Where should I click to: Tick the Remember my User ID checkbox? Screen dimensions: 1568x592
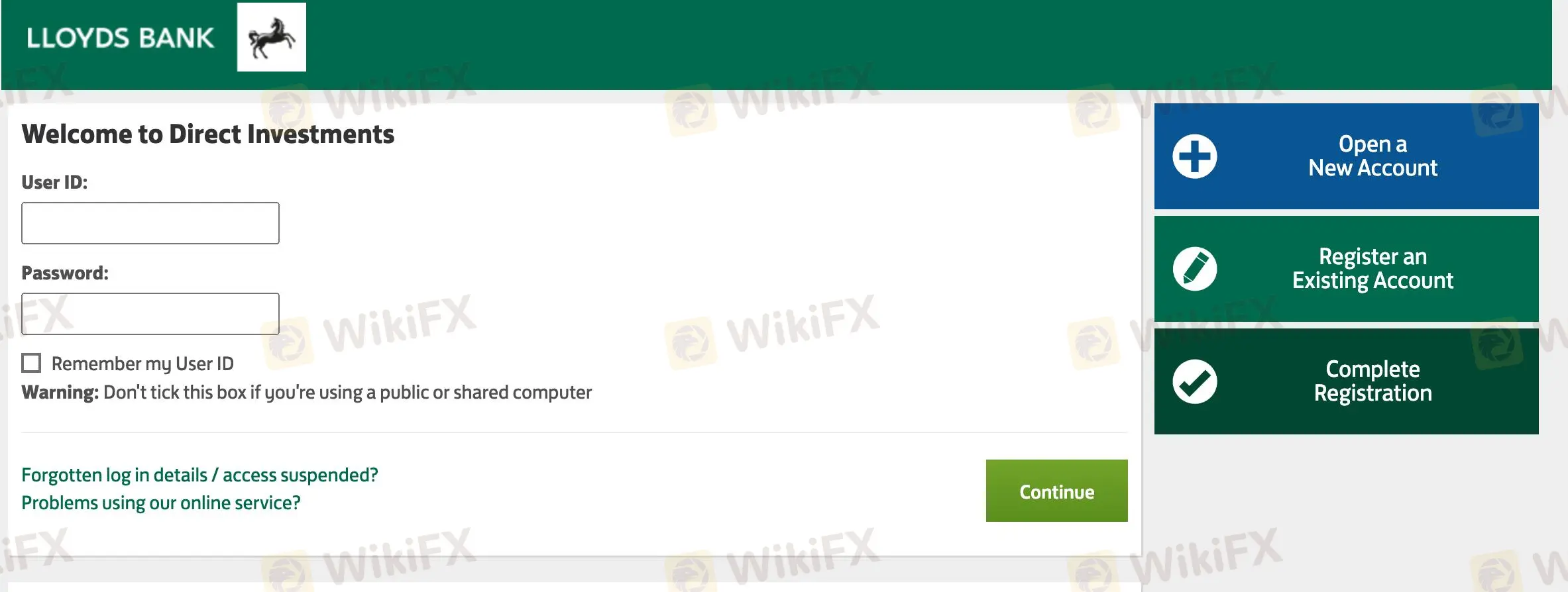[31, 363]
